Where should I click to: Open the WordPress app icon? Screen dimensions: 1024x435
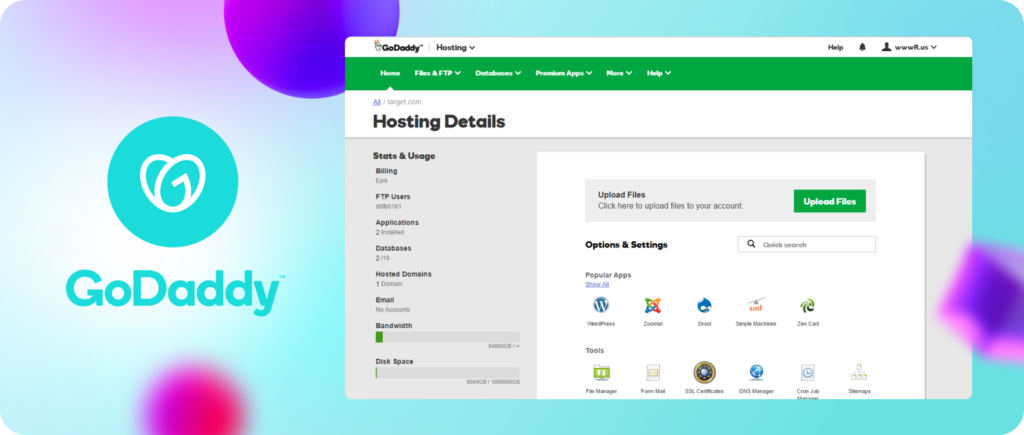point(601,306)
